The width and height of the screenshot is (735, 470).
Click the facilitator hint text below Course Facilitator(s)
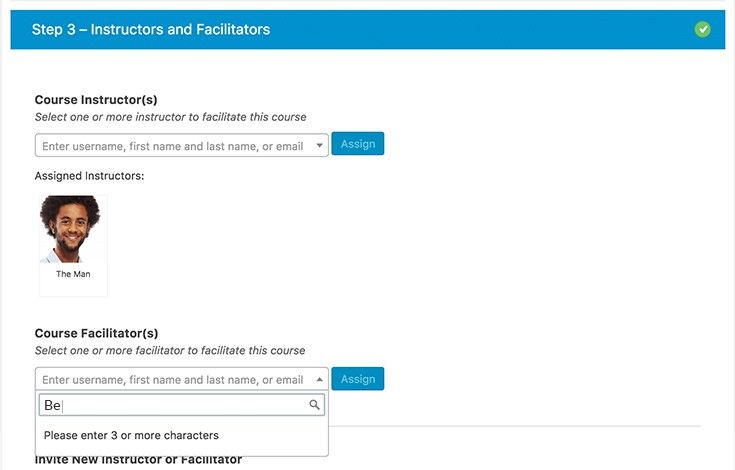click(x=170, y=351)
